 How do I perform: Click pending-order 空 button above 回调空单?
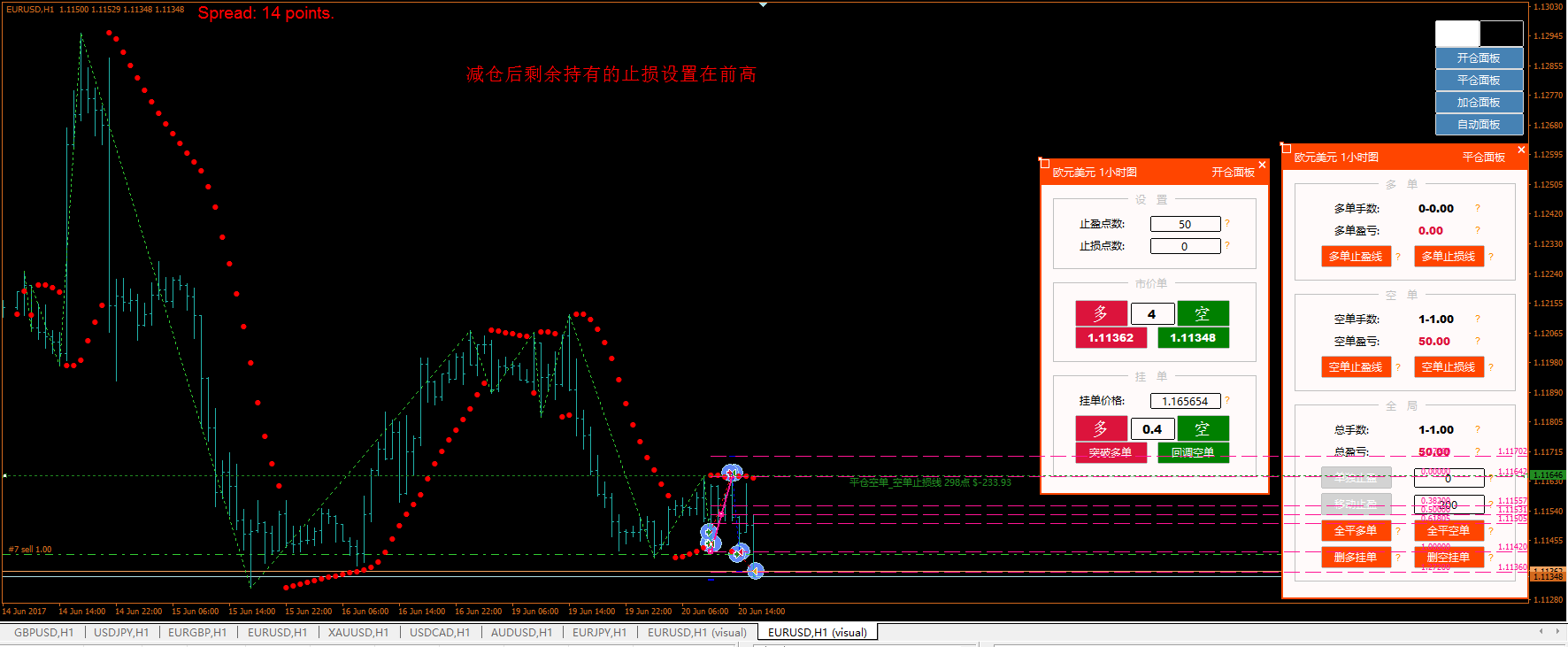tap(1203, 428)
